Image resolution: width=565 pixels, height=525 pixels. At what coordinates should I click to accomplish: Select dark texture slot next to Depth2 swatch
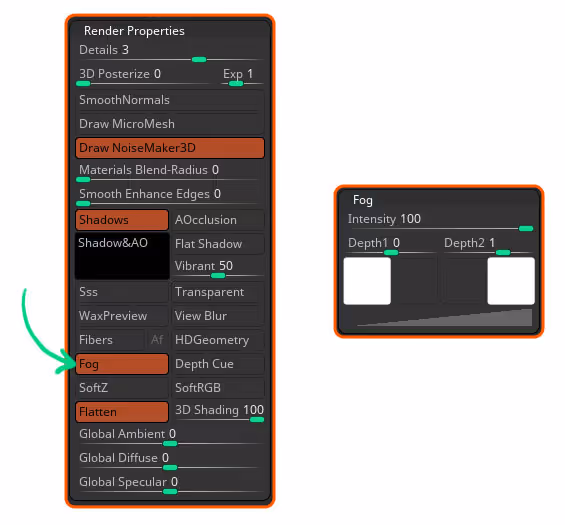(464, 281)
